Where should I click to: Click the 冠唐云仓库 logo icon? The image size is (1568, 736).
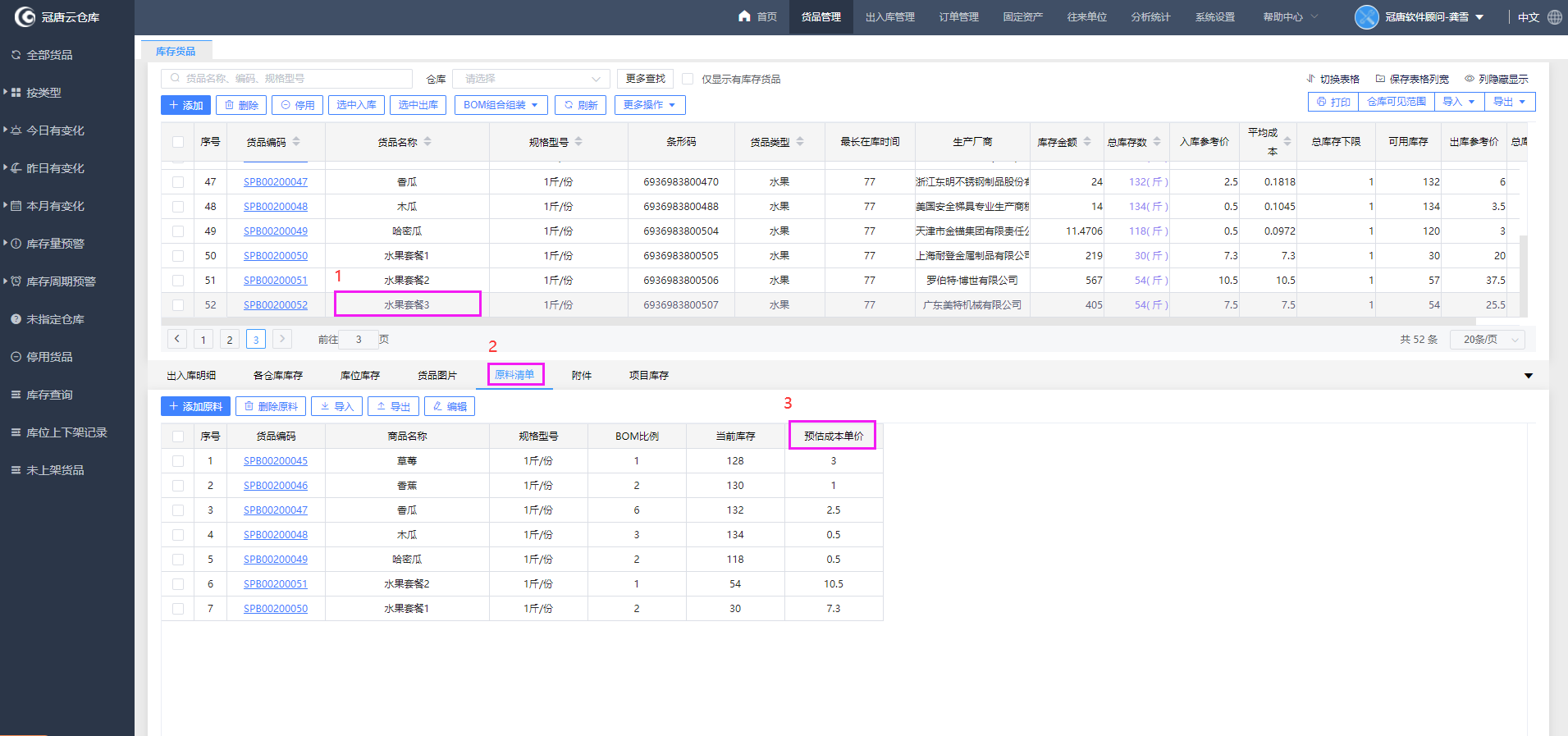25,16
